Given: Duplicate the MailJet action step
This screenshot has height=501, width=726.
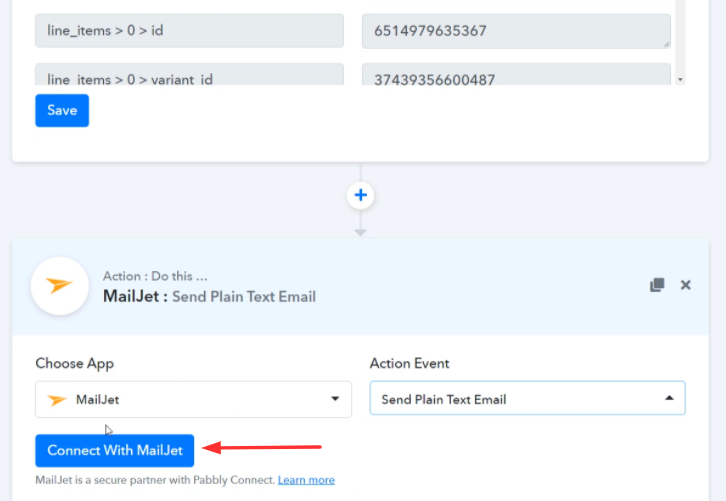Looking at the screenshot, I should coord(657,285).
